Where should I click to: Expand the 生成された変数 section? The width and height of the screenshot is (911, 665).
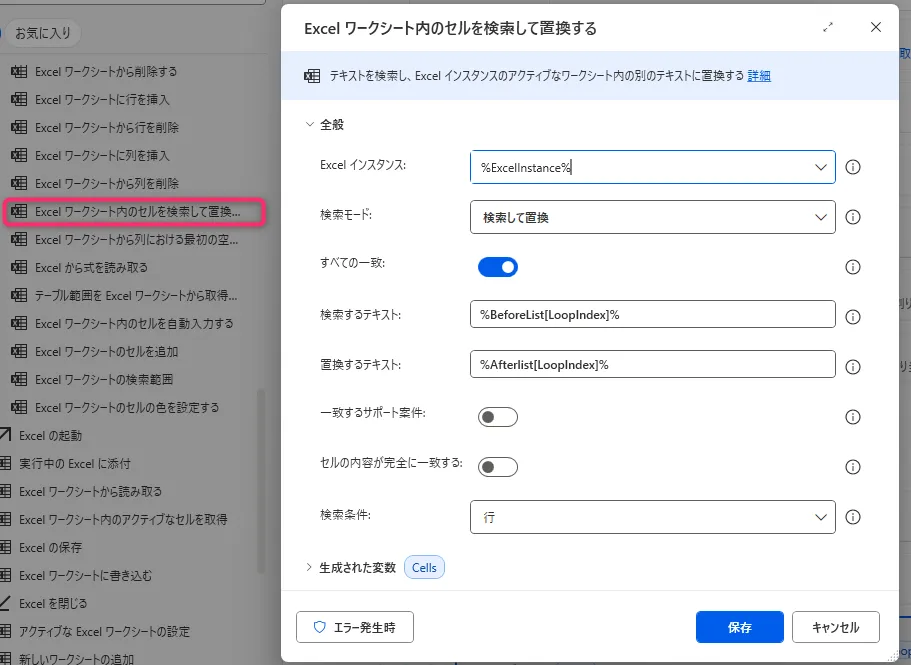pos(309,567)
